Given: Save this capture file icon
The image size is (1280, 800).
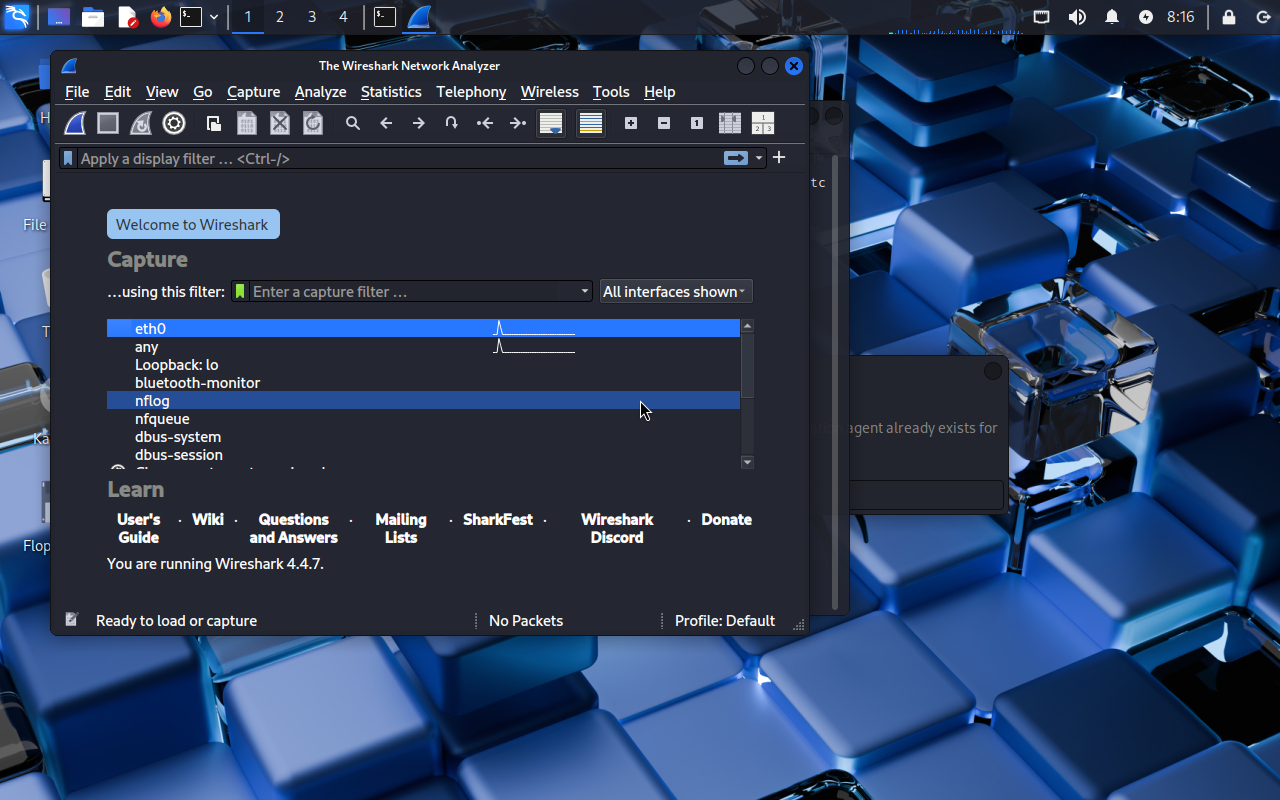Looking at the screenshot, I should point(247,123).
